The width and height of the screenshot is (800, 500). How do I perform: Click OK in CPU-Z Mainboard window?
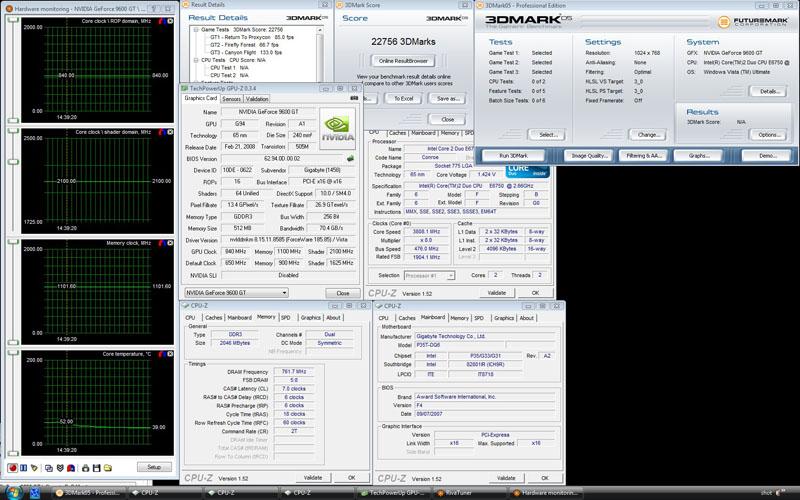544,478
